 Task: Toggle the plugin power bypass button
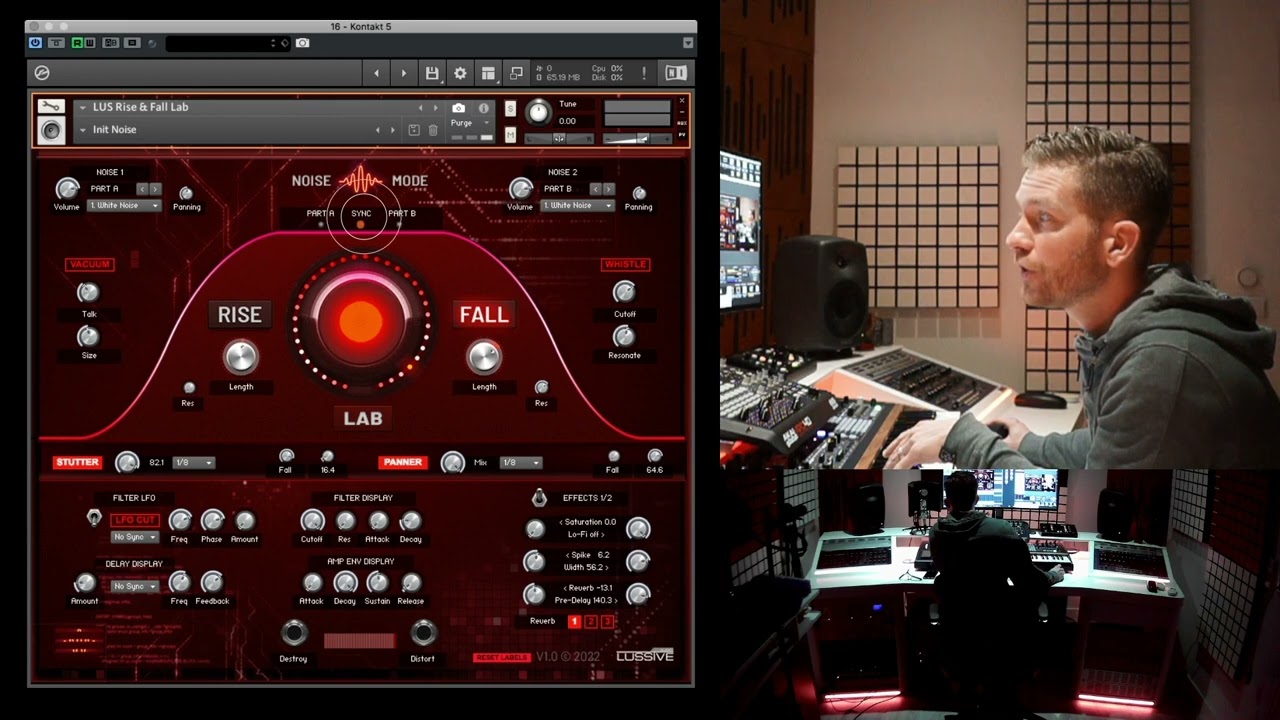(x=36, y=43)
